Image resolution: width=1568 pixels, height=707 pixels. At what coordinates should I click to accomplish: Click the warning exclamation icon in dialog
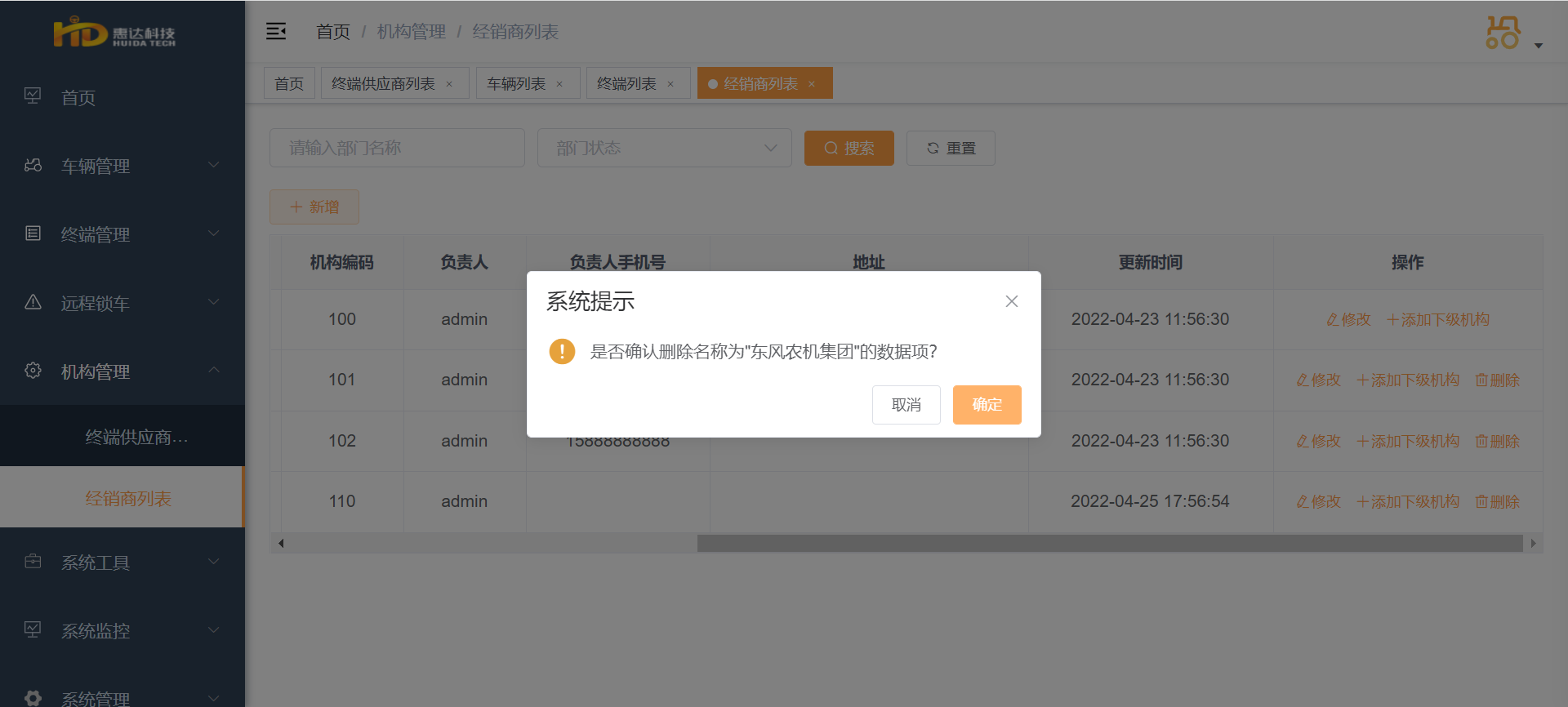[x=562, y=351]
